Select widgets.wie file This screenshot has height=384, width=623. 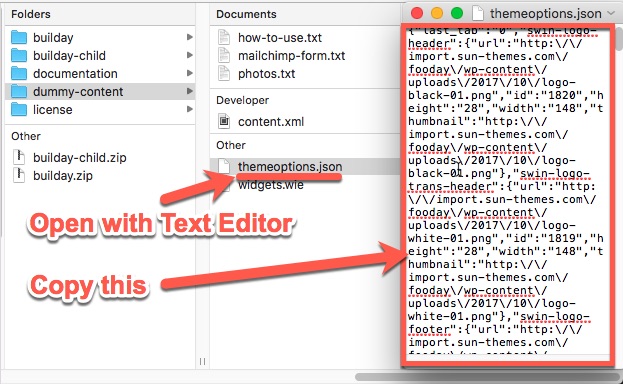[x=271, y=185]
